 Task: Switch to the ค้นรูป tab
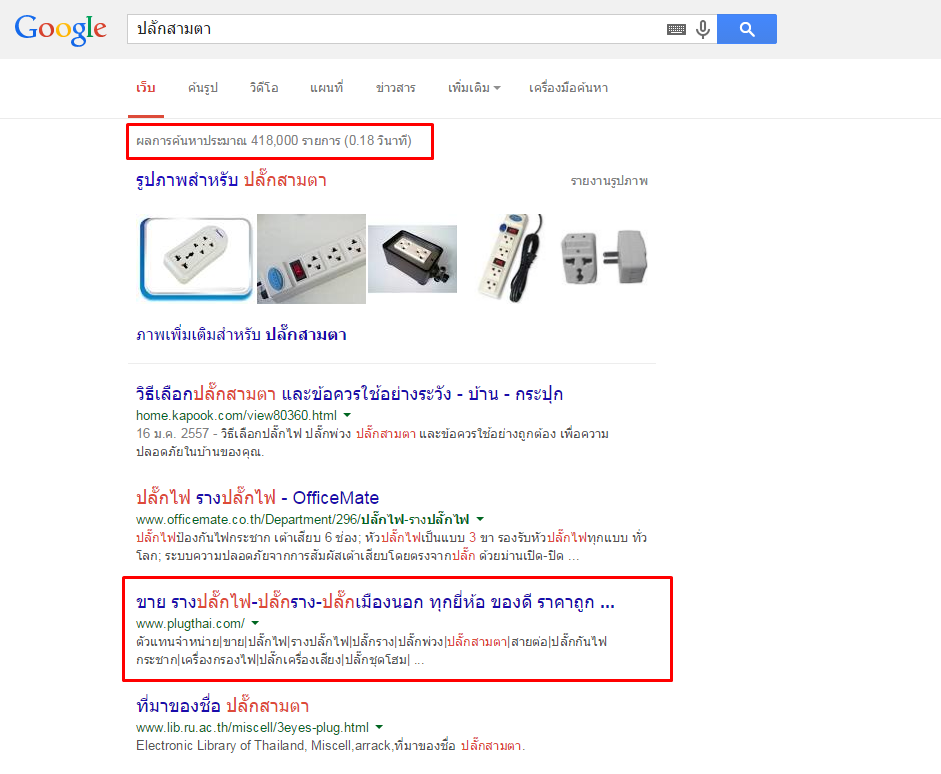[x=202, y=88]
